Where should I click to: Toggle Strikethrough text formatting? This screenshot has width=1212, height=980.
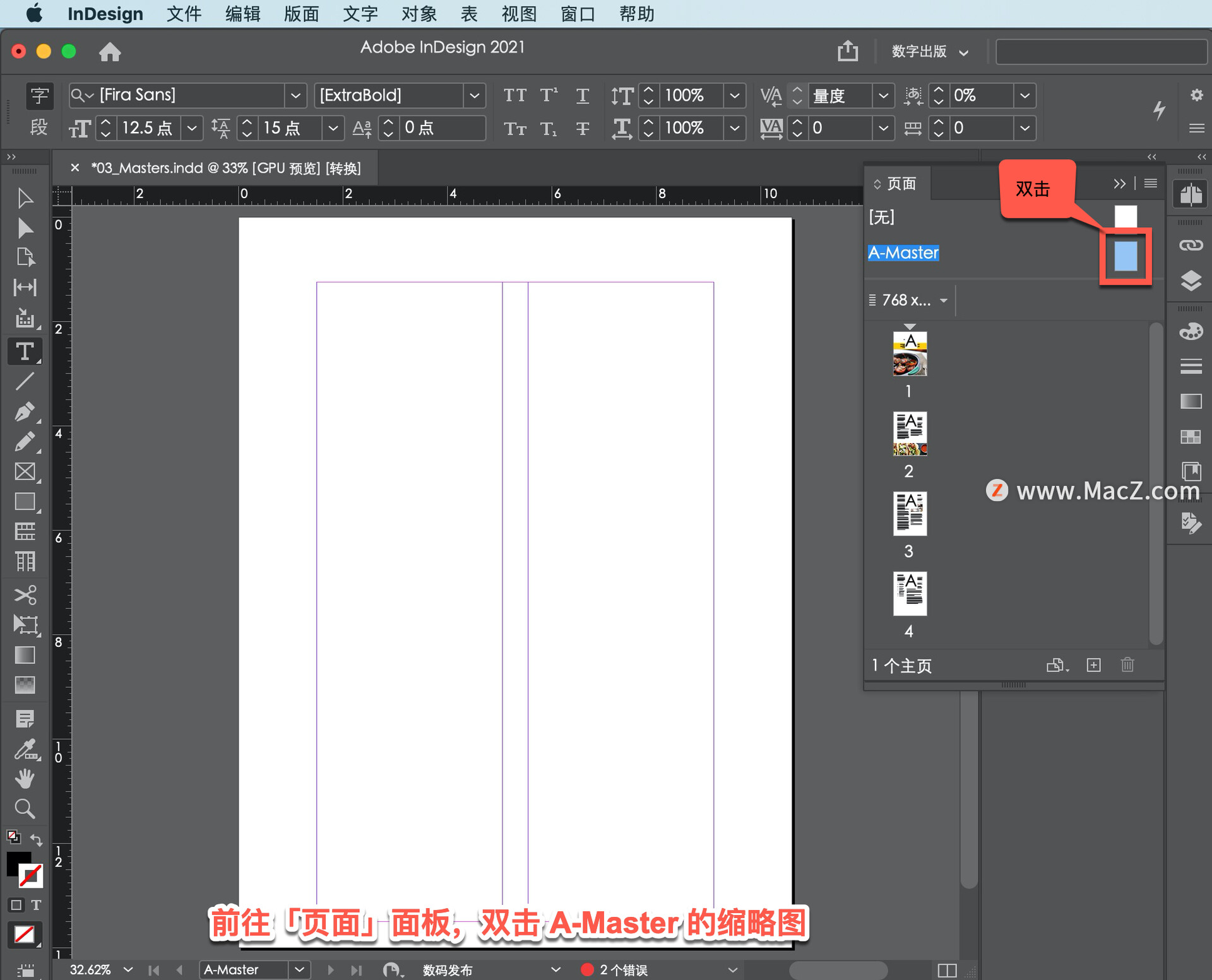point(582,129)
